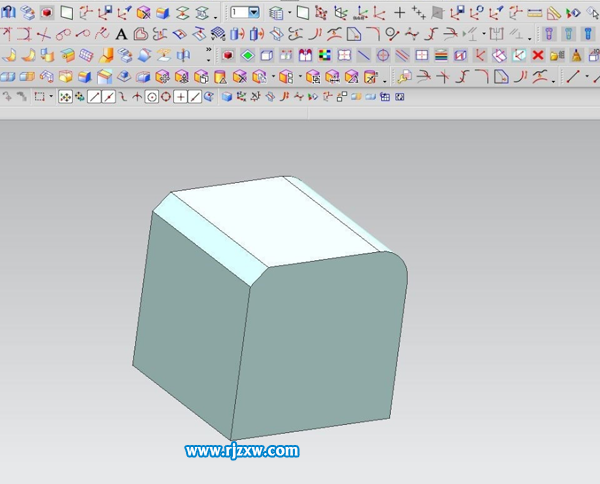Open the work layer dropdown showing 1

coord(245,13)
